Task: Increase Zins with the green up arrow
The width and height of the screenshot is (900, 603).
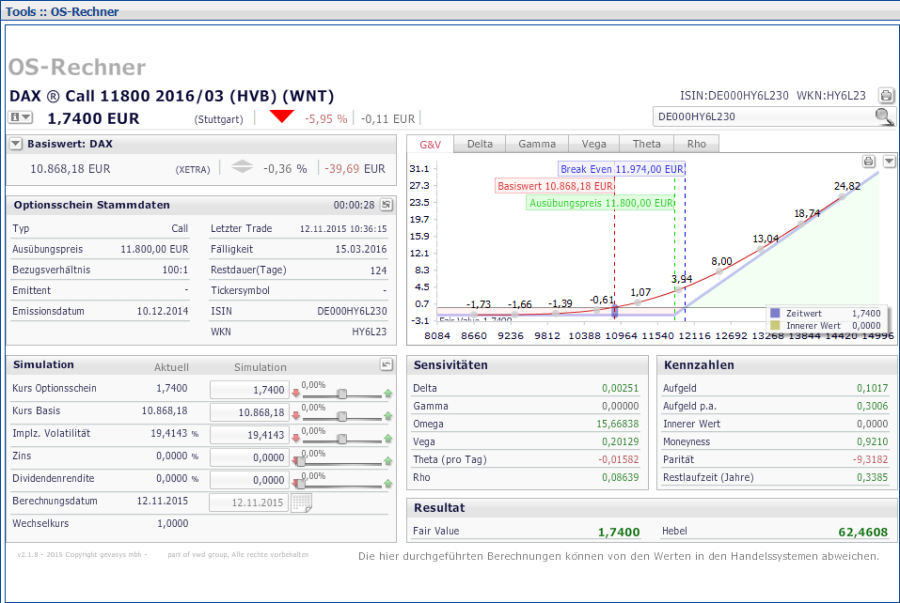Action: click(388, 461)
